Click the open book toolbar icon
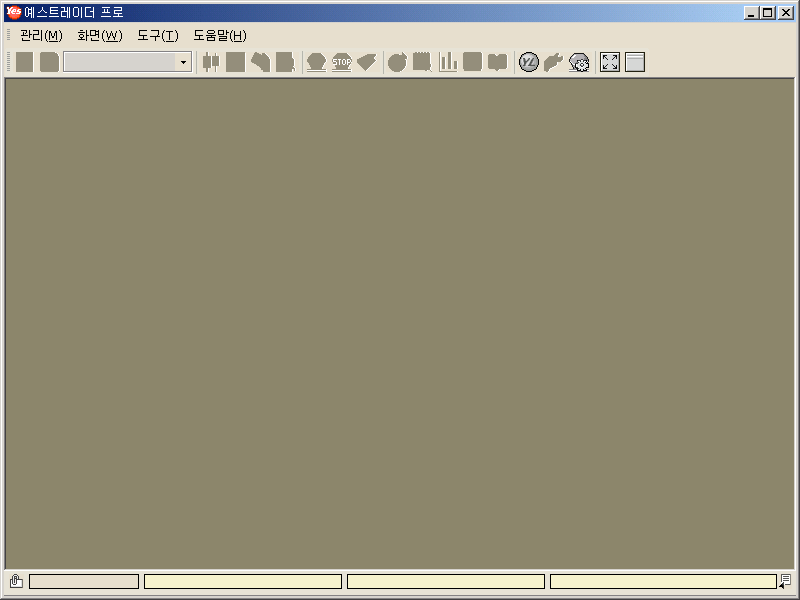 click(497, 62)
